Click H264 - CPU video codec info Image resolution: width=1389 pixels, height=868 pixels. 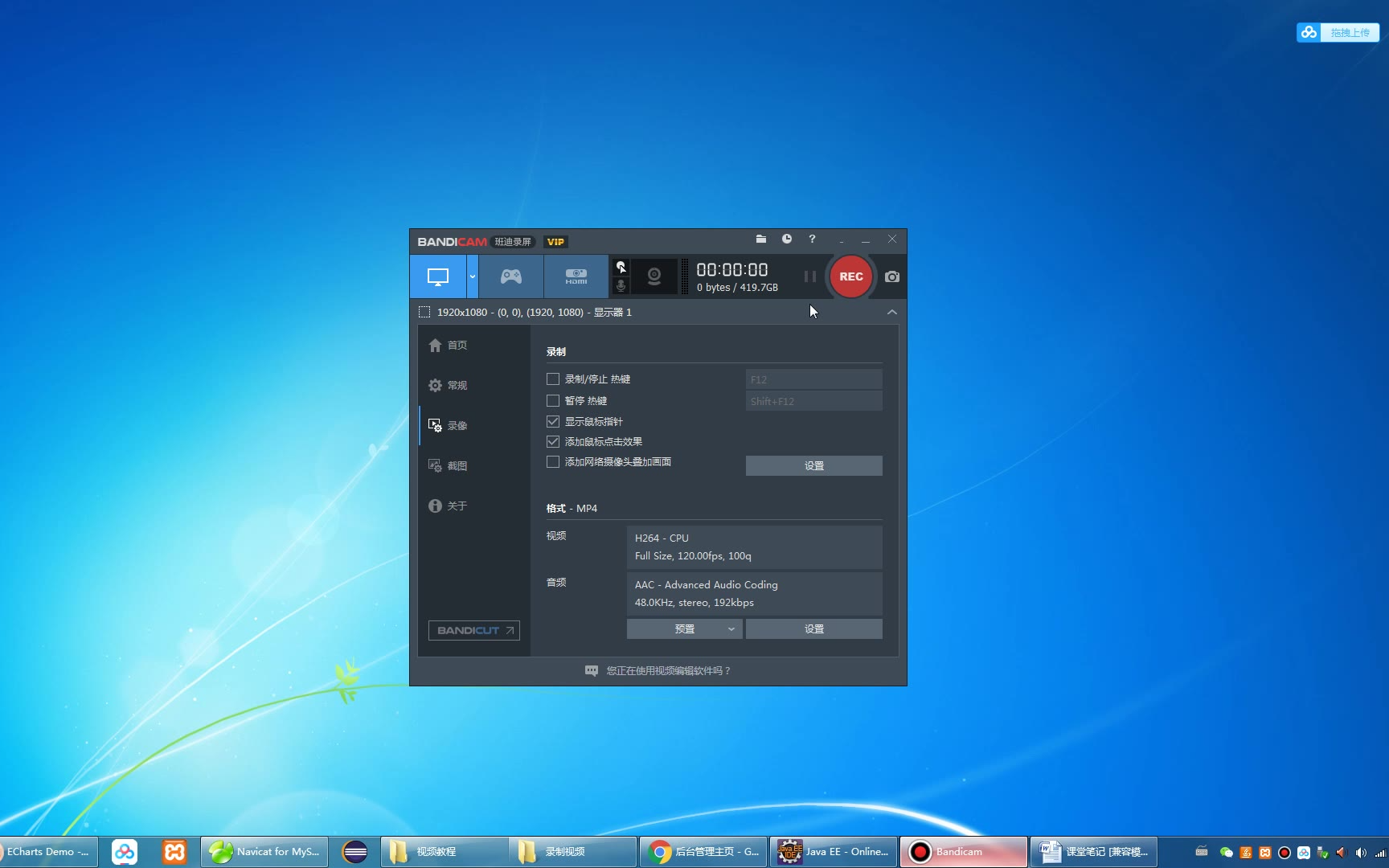(754, 547)
